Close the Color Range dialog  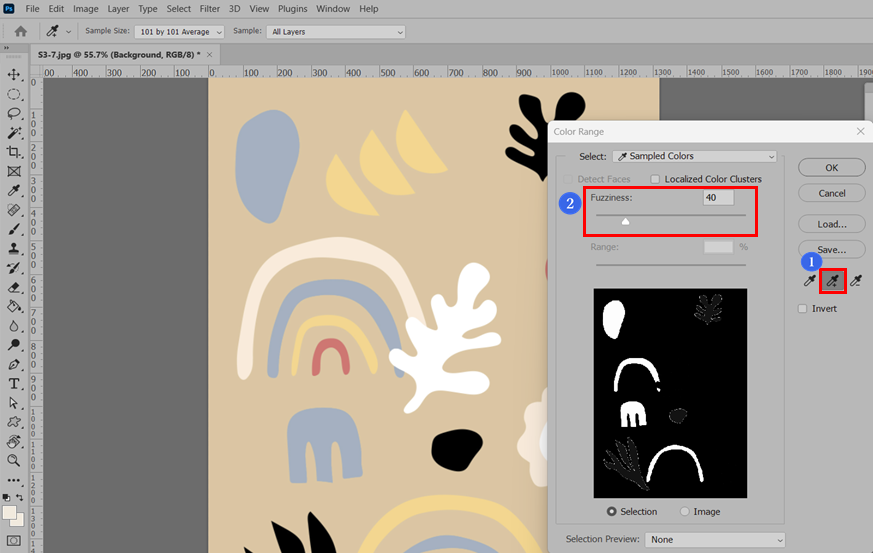pyautogui.click(x=860, y=131)
